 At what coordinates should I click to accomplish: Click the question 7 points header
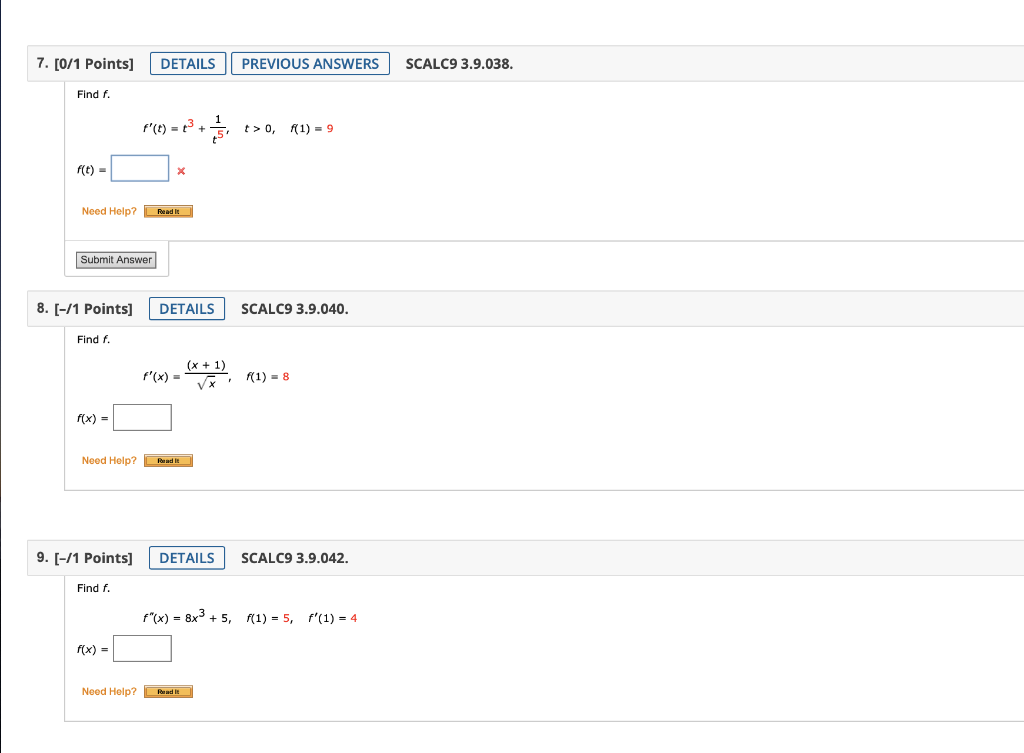84,63
